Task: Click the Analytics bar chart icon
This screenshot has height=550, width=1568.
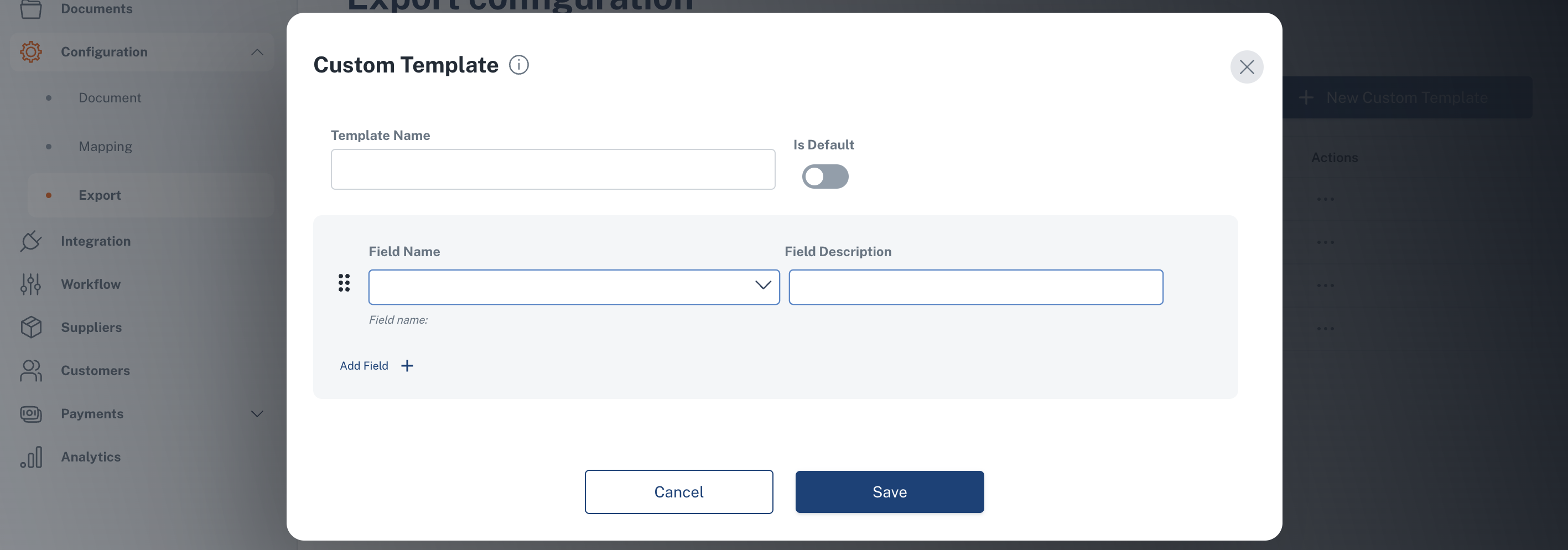Action: pos(31,457)
